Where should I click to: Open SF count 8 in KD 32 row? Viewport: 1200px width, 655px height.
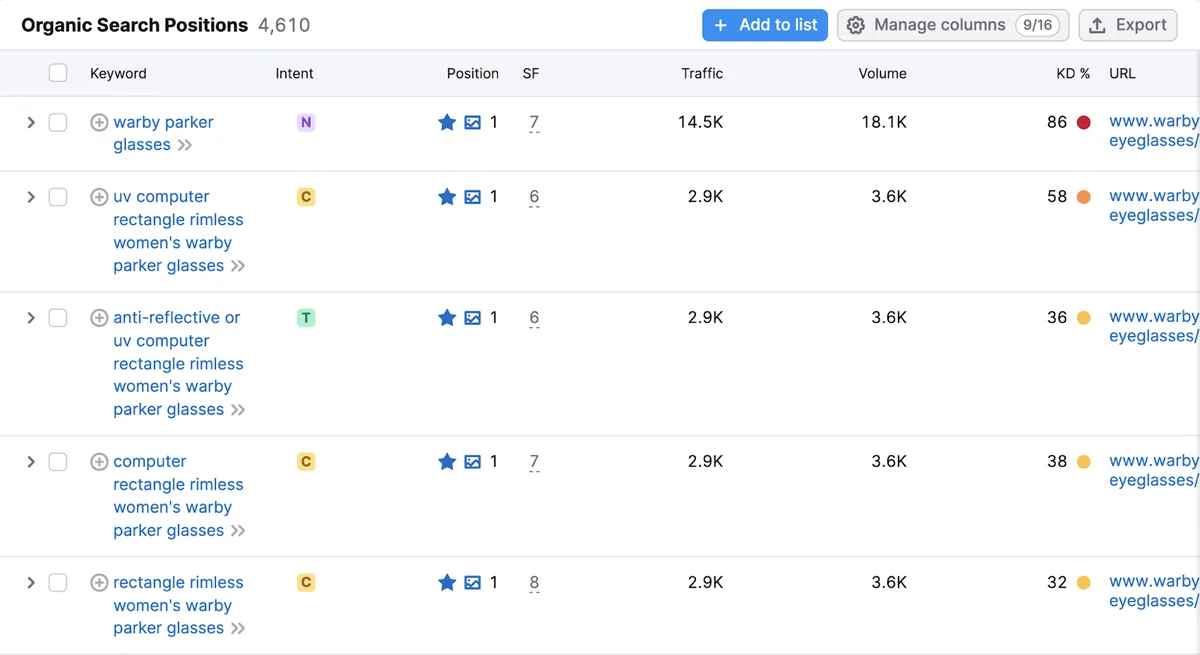tap(534, 583)
